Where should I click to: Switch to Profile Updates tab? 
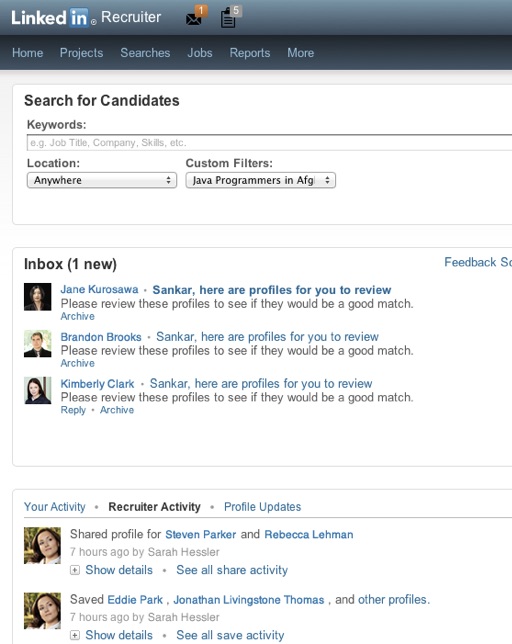pyautogui.click(x=262, y=507)
